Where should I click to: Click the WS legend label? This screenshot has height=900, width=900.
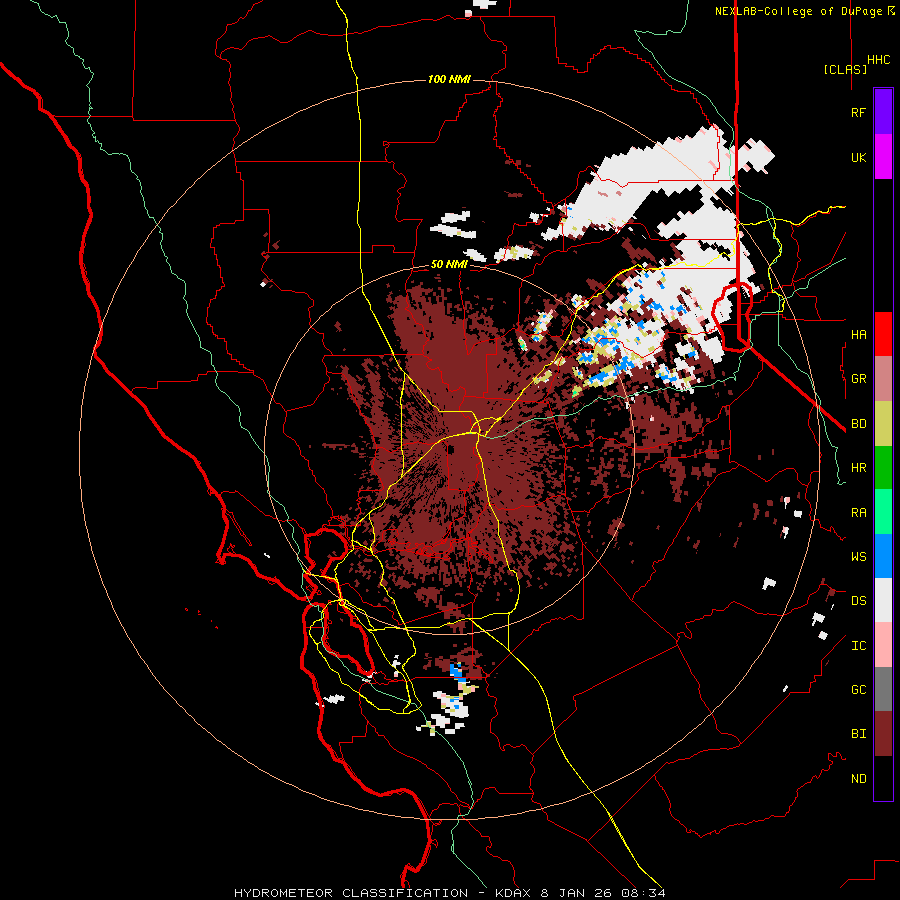pyautogui.click(x=858, y=556)
